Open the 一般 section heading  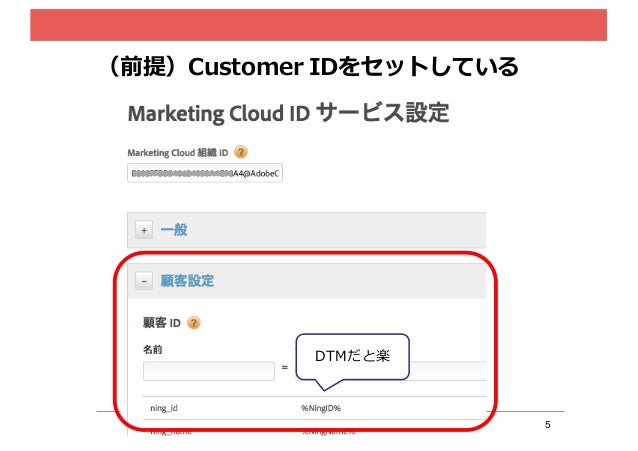174,230
